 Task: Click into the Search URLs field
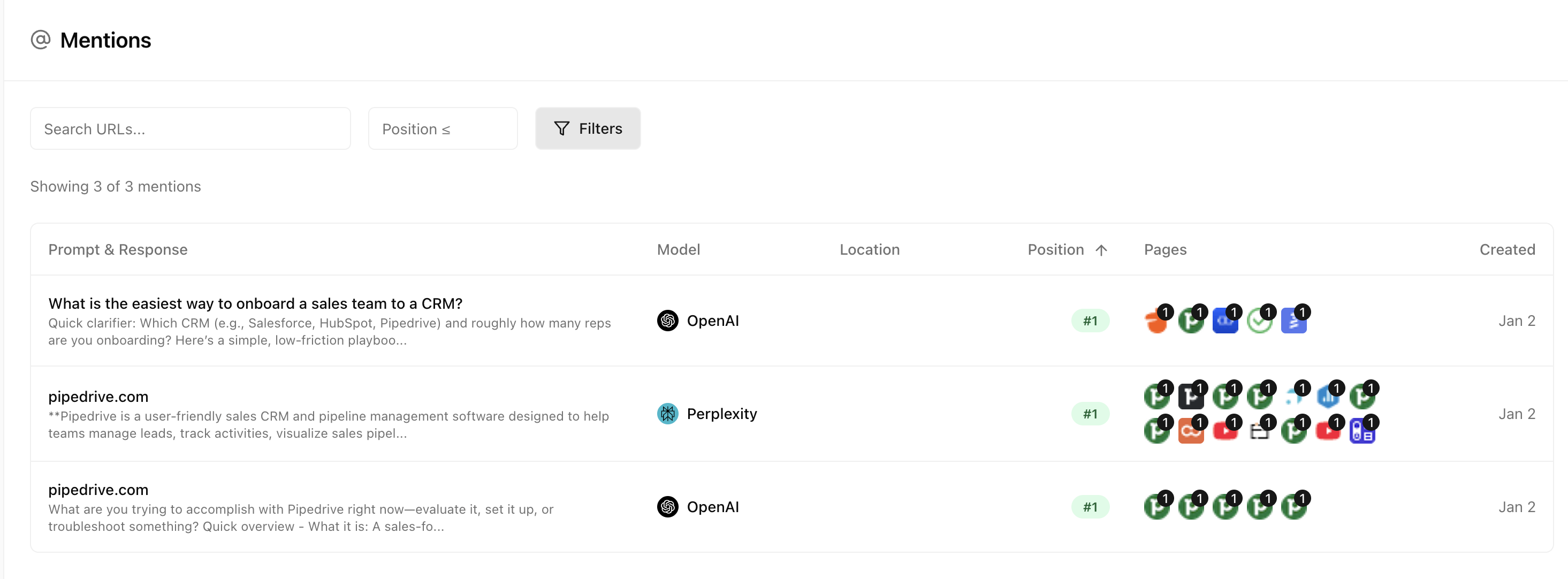190,128
